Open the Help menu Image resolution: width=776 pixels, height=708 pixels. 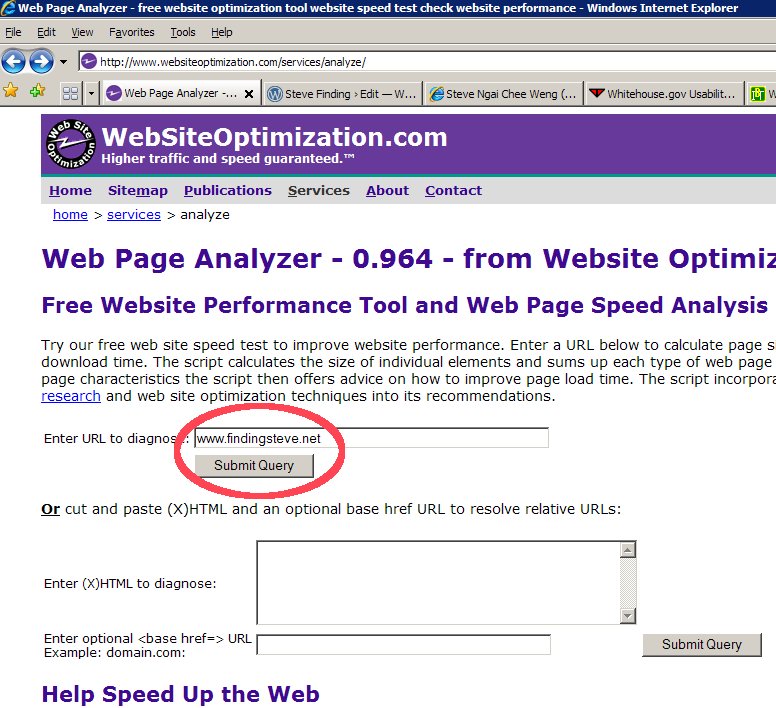221,32
